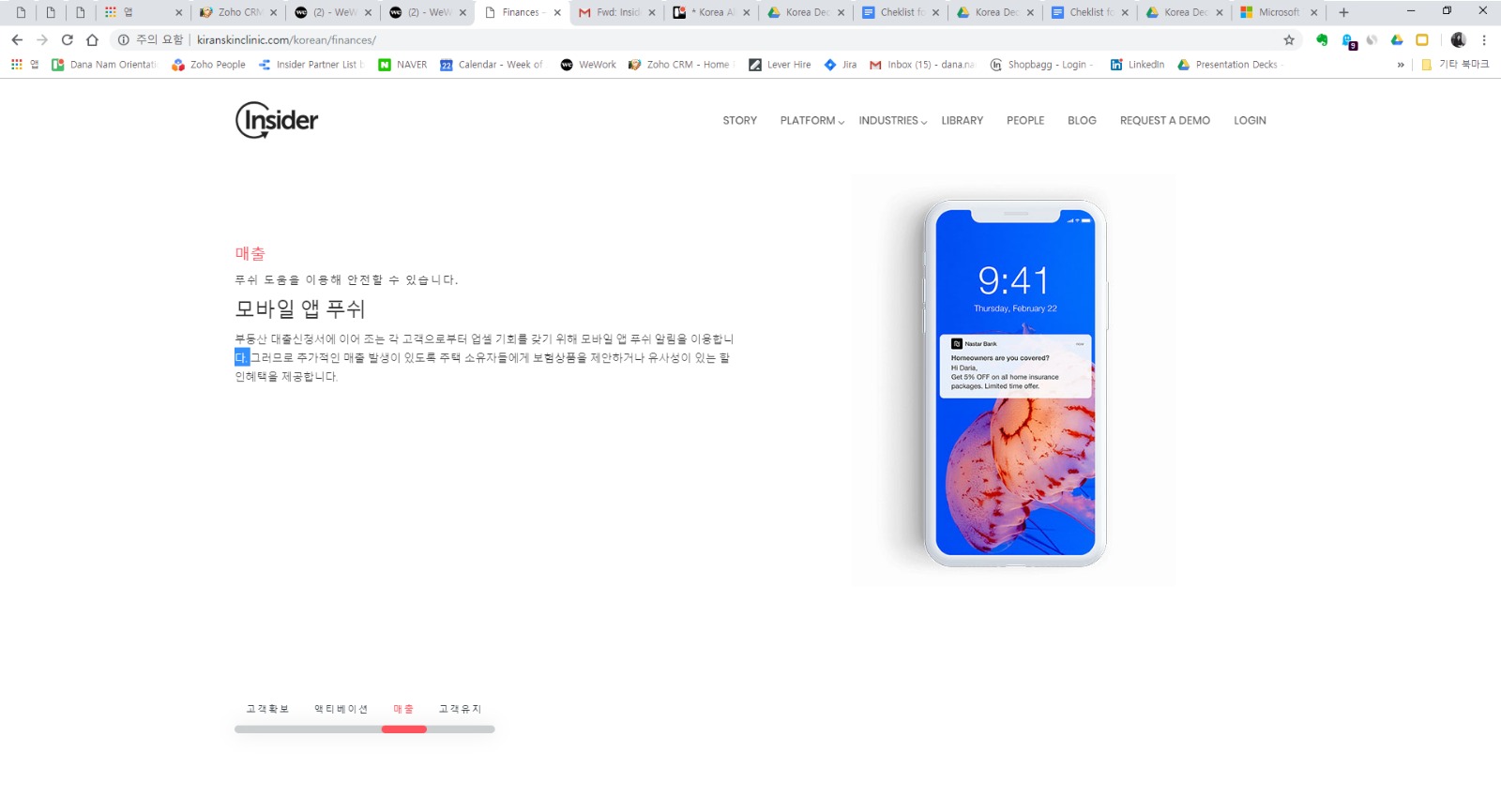Reload the current page

(67, 40)
